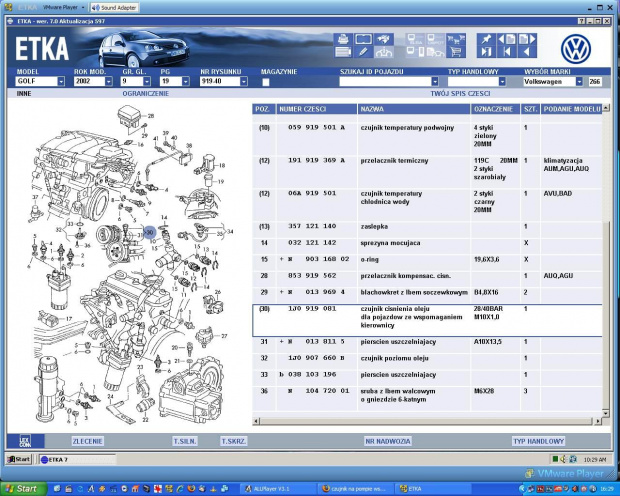Click the T.SILN. button

(x=185, y=441)
